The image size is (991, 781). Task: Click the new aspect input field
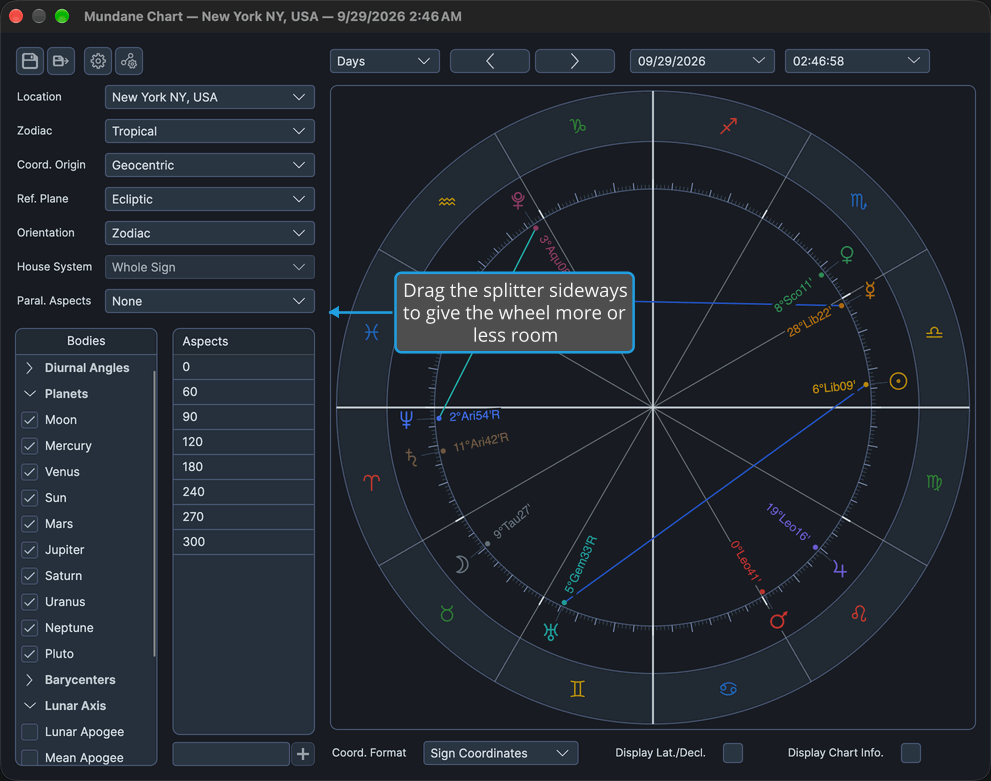tap(231, 754)
